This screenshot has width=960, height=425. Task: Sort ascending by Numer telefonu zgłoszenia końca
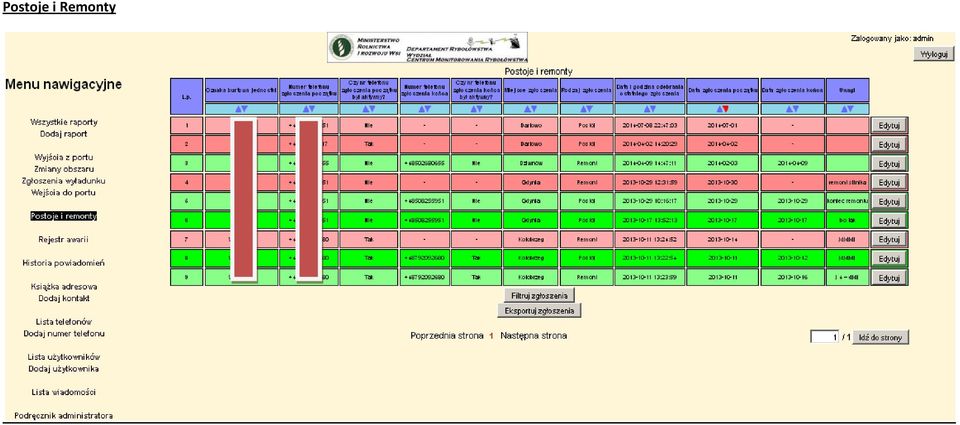[421, 109]
